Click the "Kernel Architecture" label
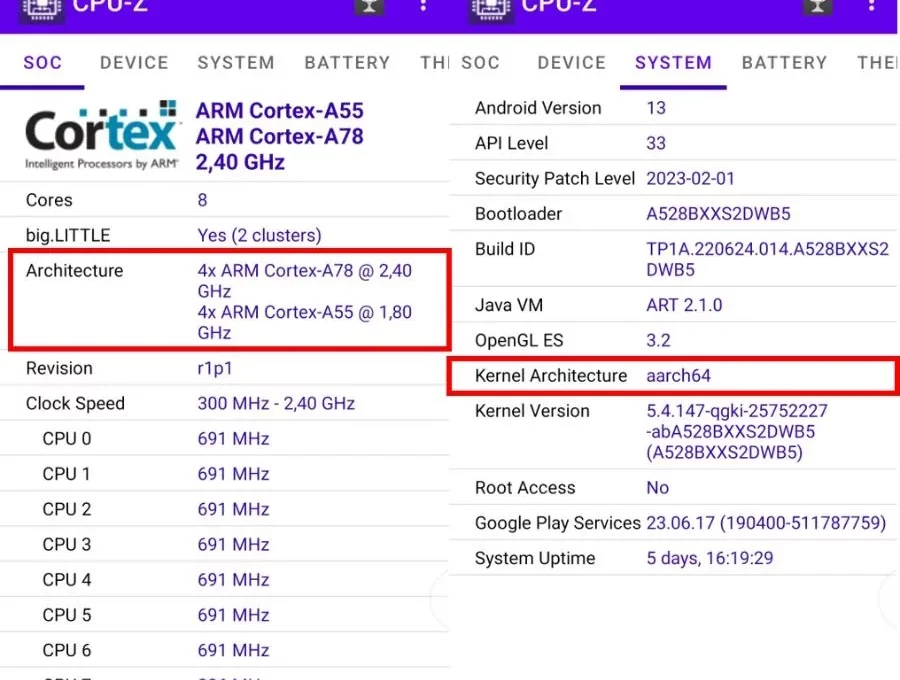Image resolution: width=900 pixels, height=680 pixels. click(x=551, y=375)
